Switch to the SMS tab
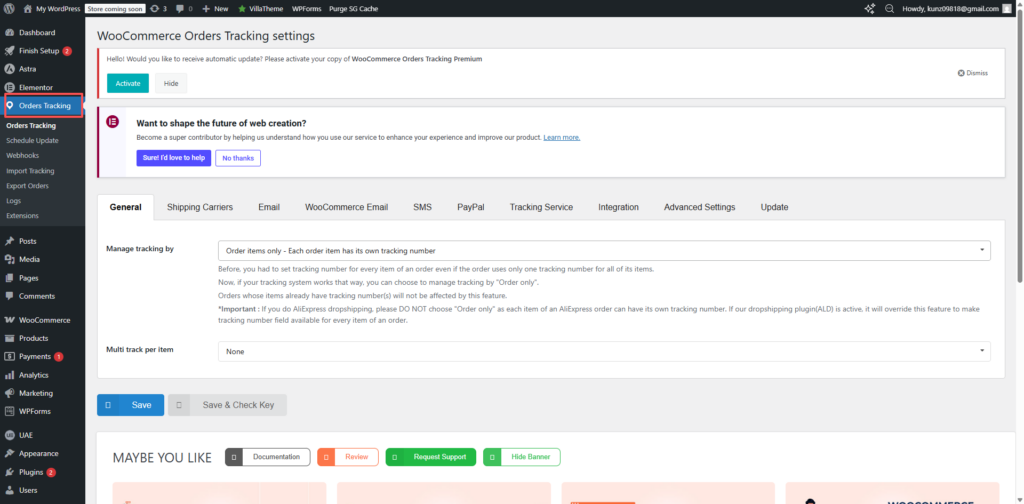The width and height of the screenshot is (1024, 504). coord(423,207)
